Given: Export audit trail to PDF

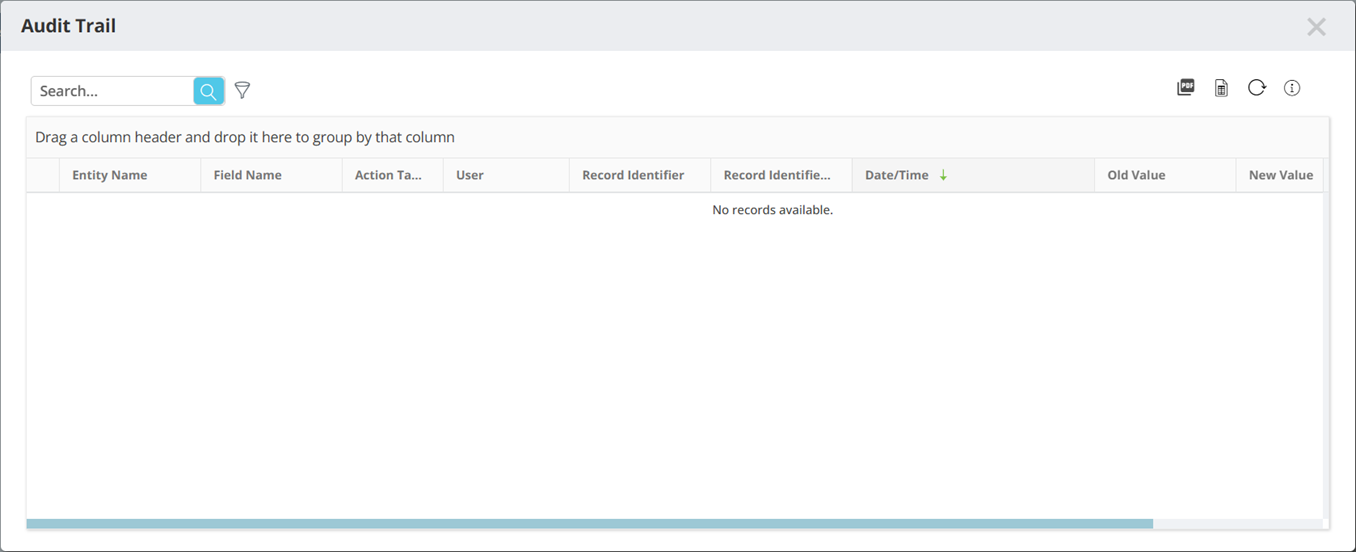Looking at the screenshot, I should [1186, 88].
